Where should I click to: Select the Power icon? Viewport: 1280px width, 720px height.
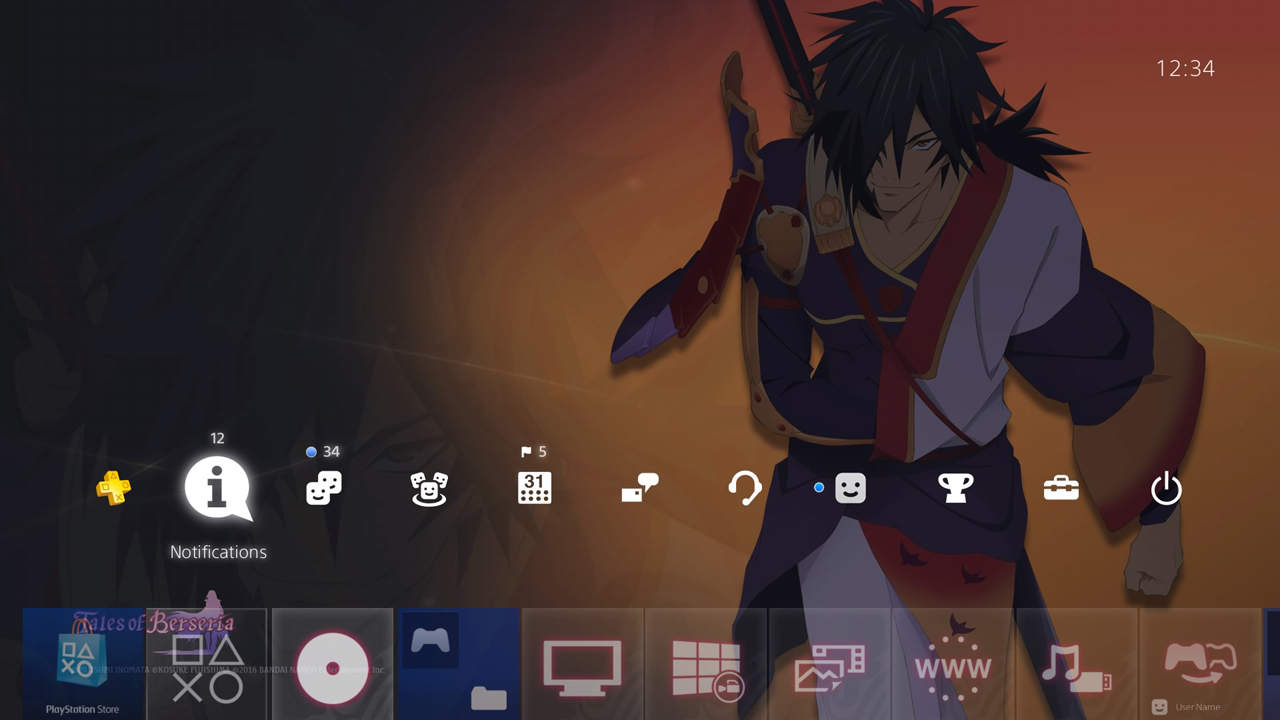(x=1167, y=488)
